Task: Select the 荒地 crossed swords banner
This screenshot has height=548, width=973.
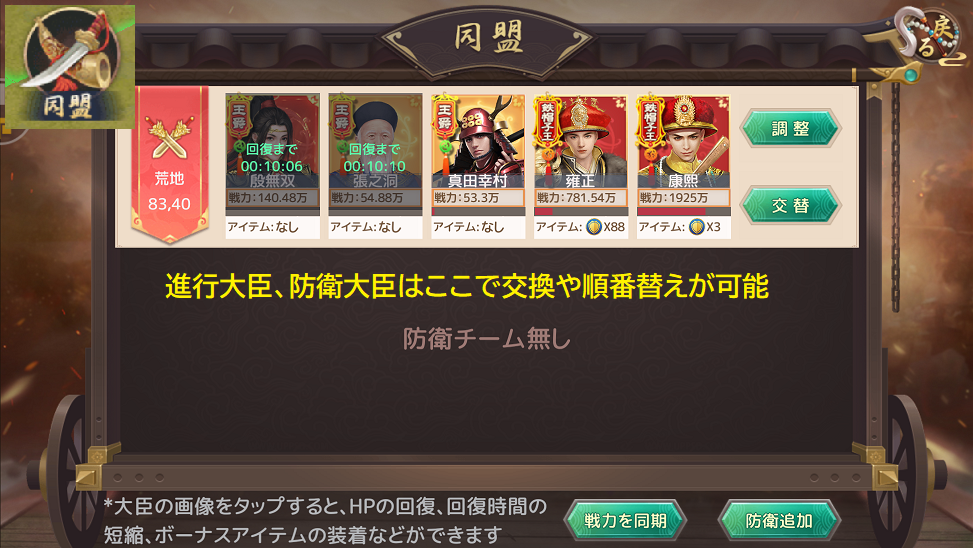Action: [169, 164]
